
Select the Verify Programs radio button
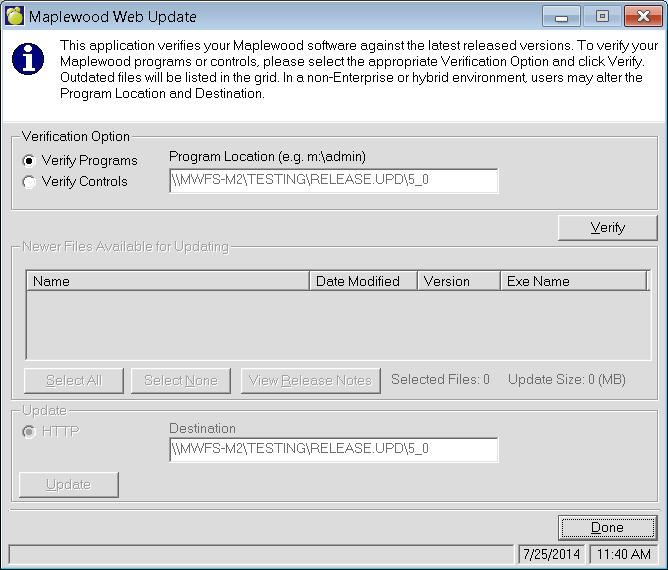coord(30,160)
